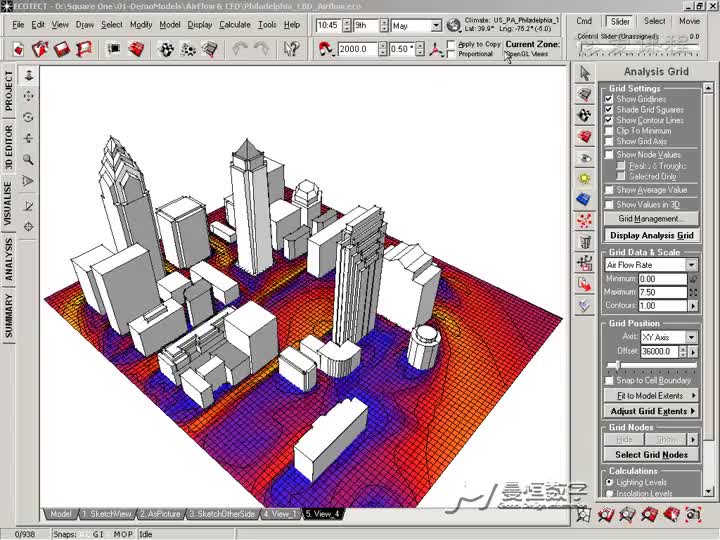Click the axis origin icon beside 0.50

click(x=435, y=49)
